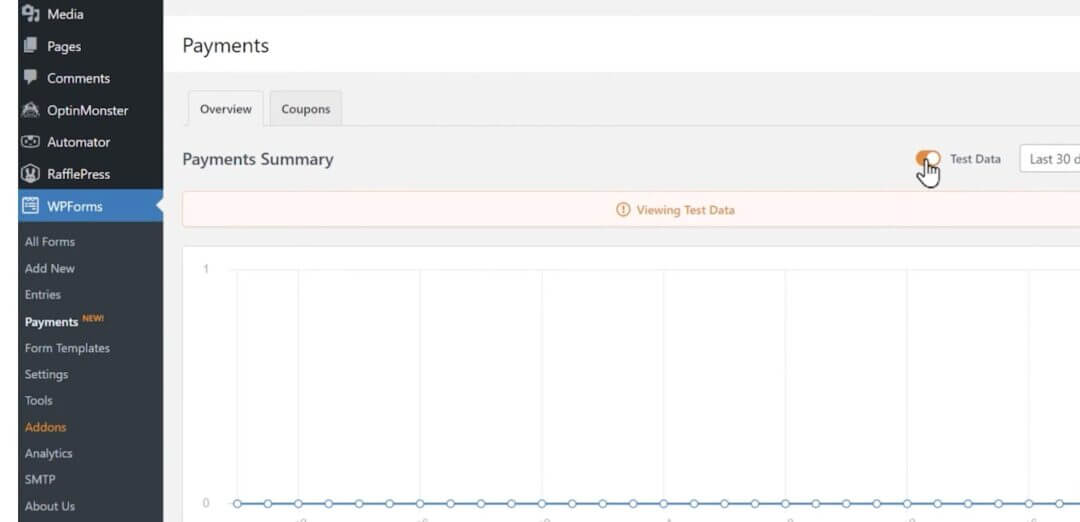Click the Pages icon in sidebar
The height and width of the screenshot is (522, 1080).
pyautogui.click(x=30, y=46)
